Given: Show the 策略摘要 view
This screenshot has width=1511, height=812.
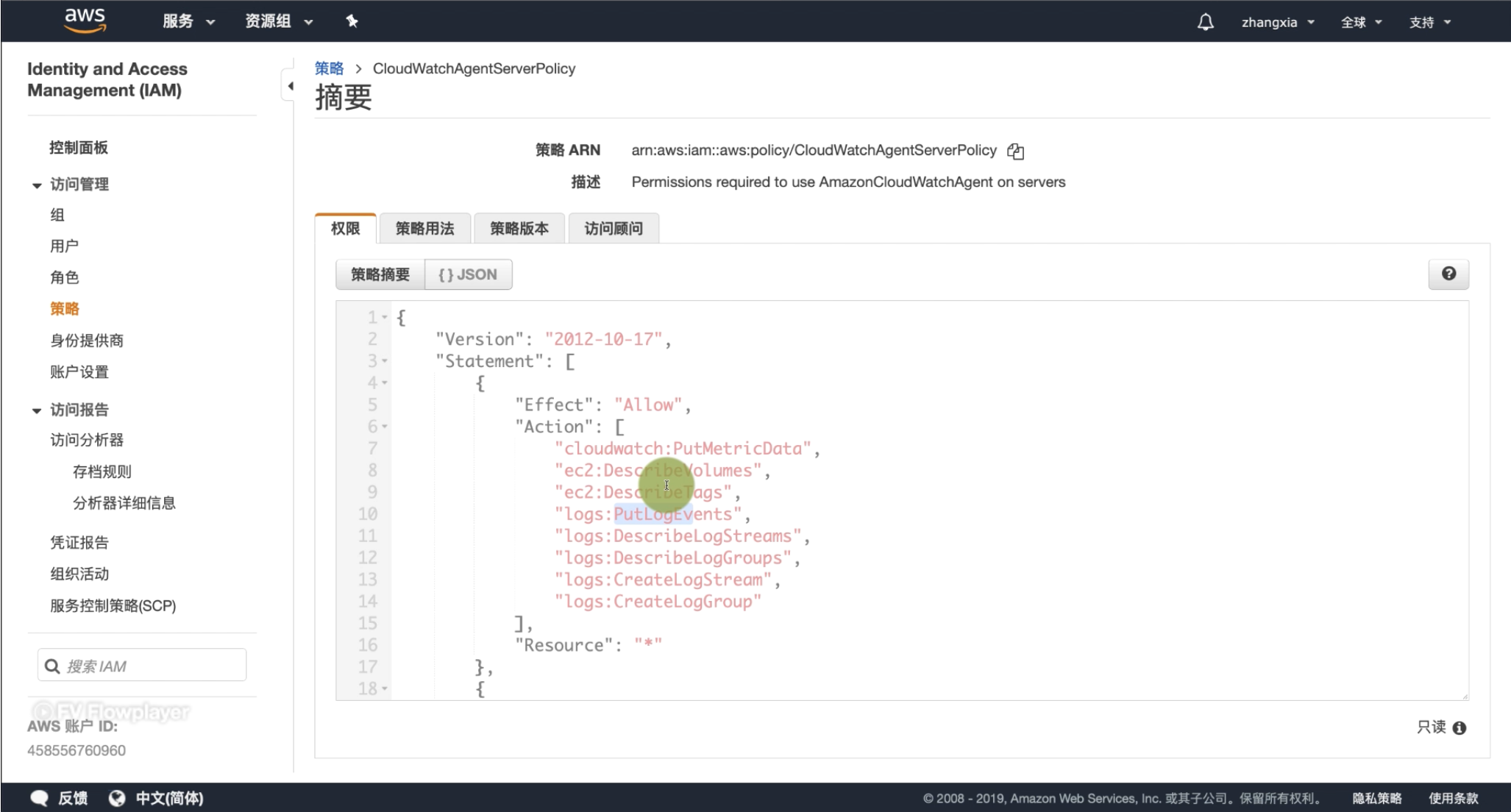Looking at the screenshot, I should point(380,274).
